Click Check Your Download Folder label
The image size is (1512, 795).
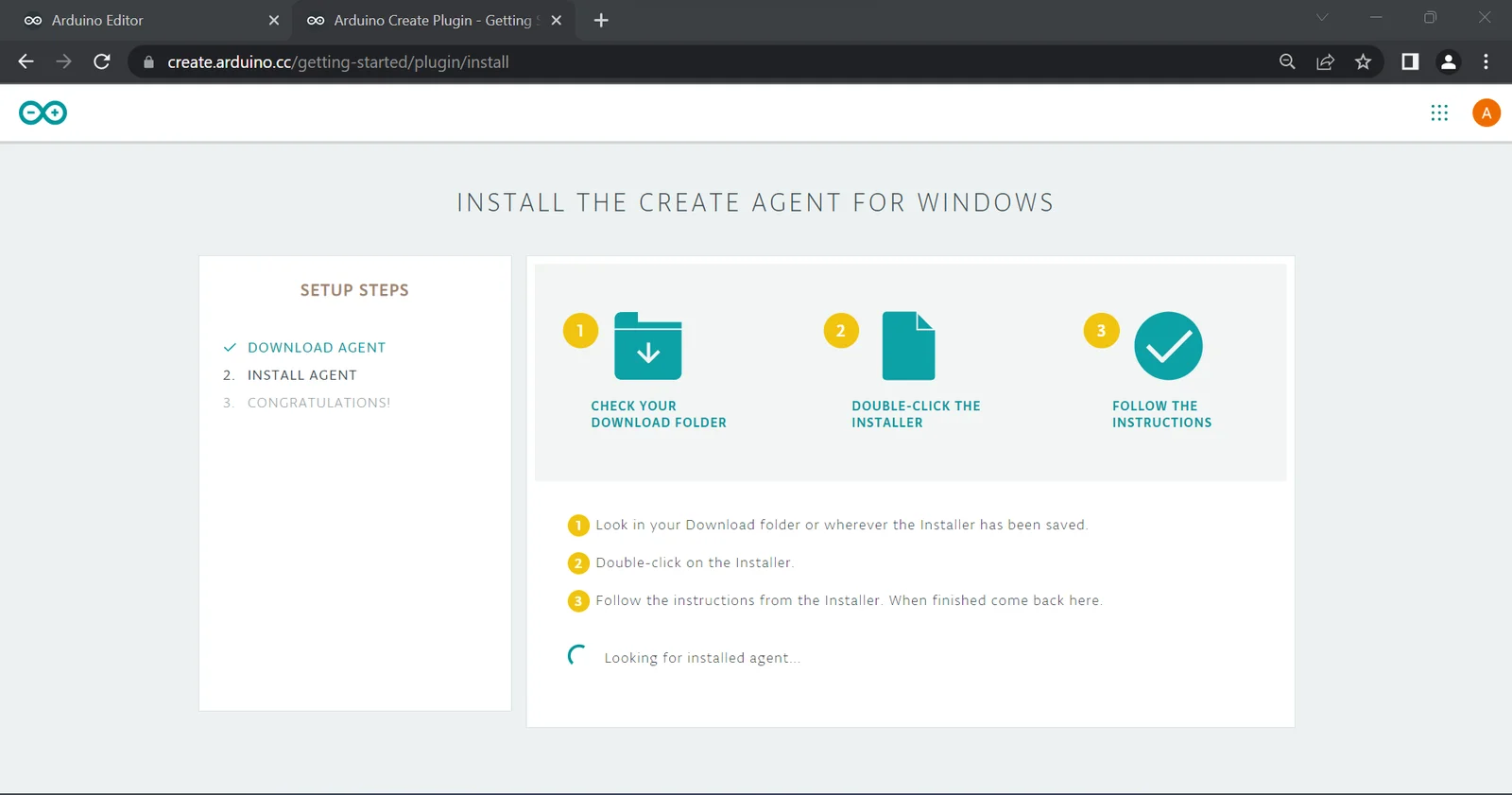659,414
